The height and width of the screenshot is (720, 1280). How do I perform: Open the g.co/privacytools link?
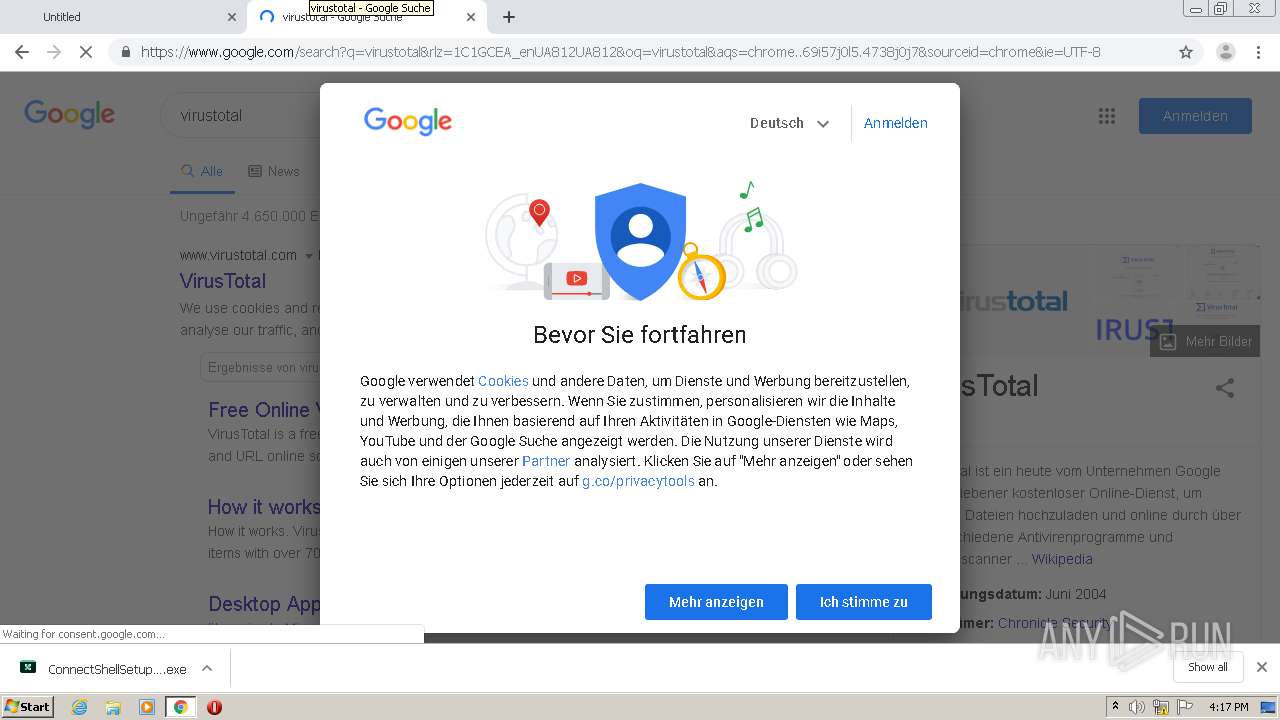pyautogui.click(x=638, y=481)
